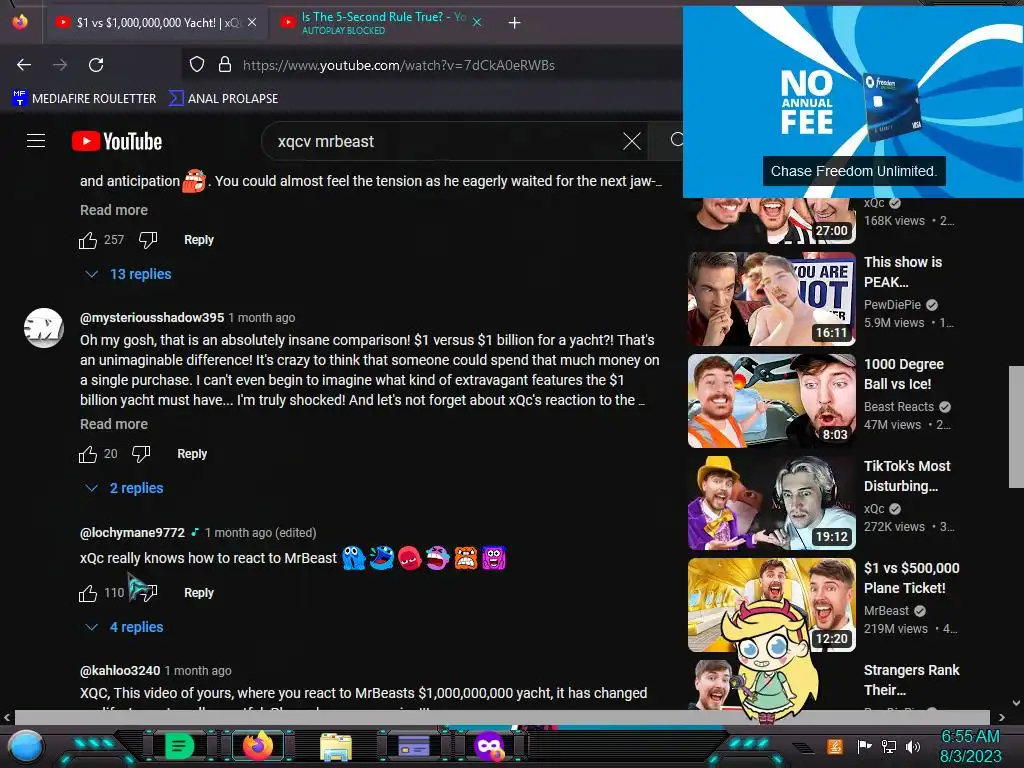Open 'This show is PEAK' video thumbnail
The height and width of the screenshot is (768, 1024).
tap(771, 299)
